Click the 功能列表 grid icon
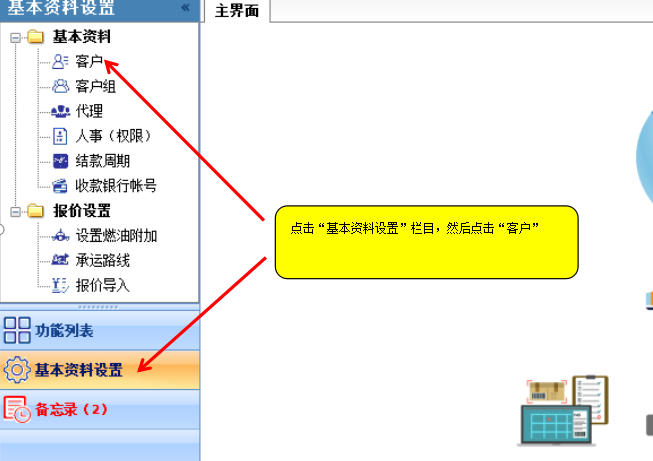Image resolution: width=653 pixels, height=461 pixels. (x=17, y=330)
